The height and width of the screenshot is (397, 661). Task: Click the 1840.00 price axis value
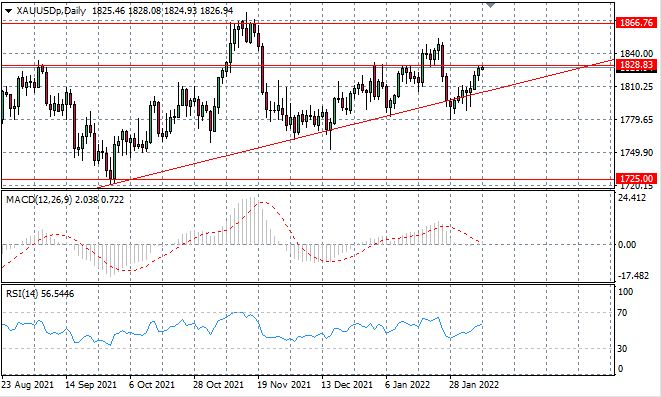[637, 54]
